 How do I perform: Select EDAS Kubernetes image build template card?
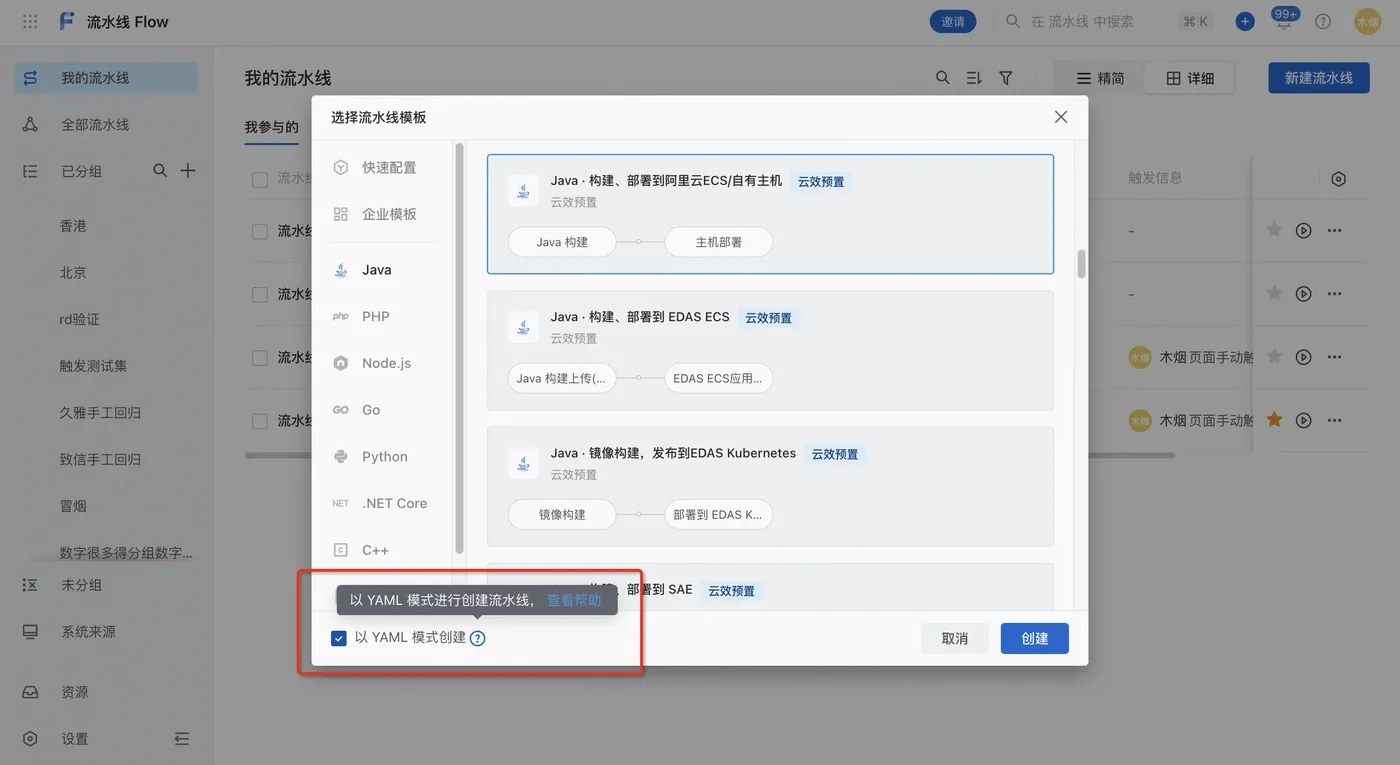770,486
